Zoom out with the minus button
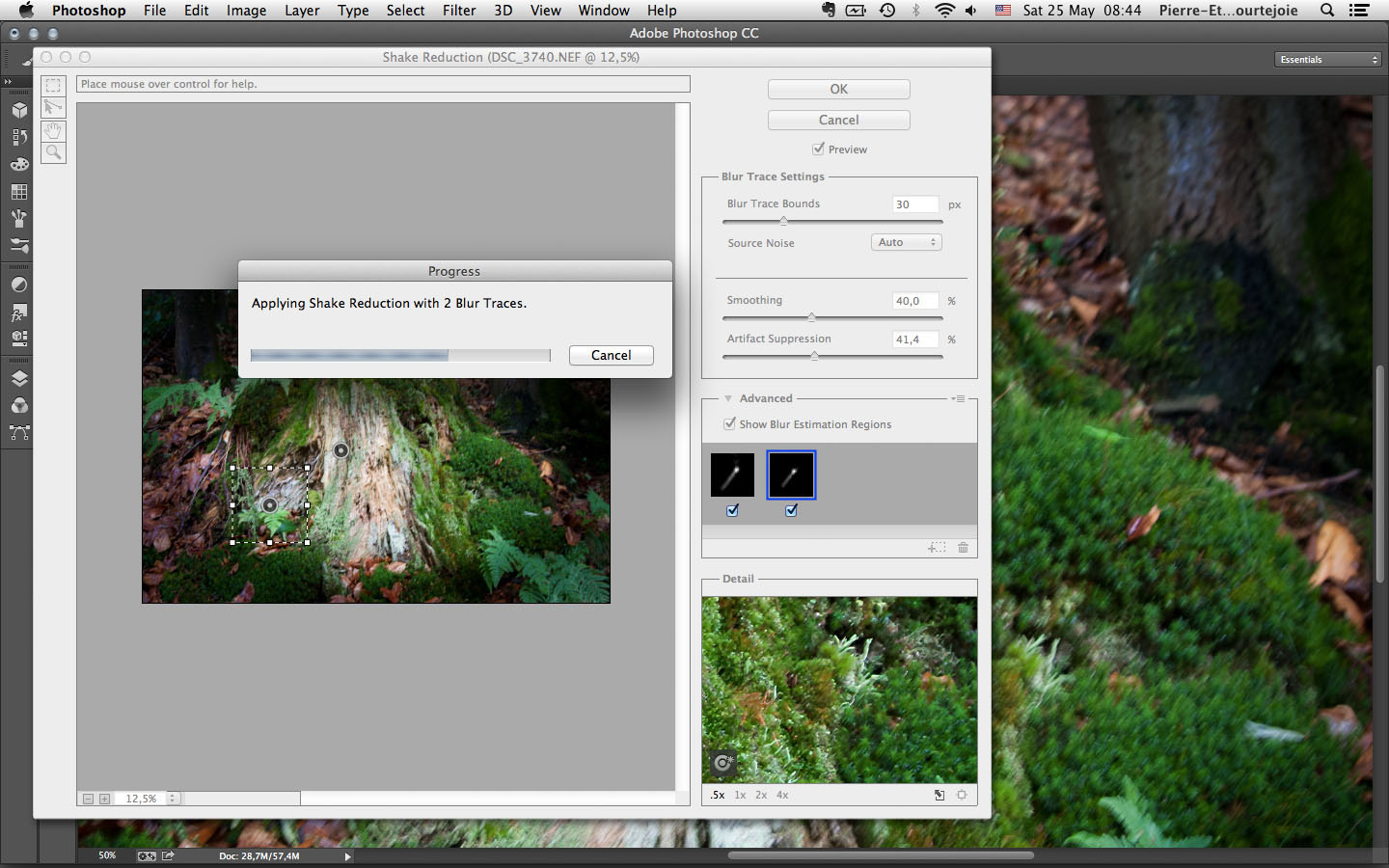The image size is (1389, 868). 88,799
